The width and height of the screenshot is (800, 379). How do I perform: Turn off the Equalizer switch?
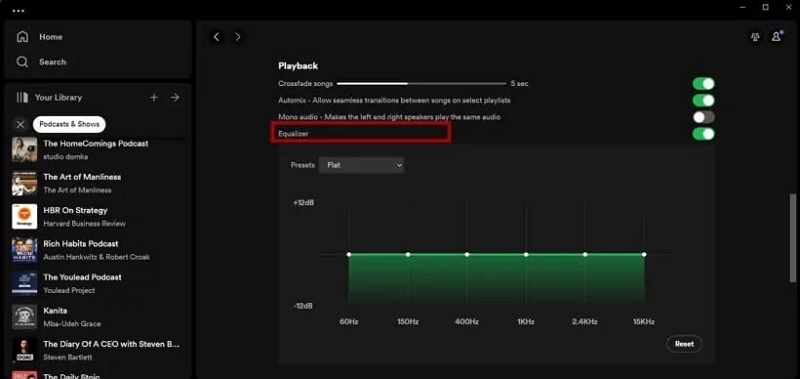[704, 134]
